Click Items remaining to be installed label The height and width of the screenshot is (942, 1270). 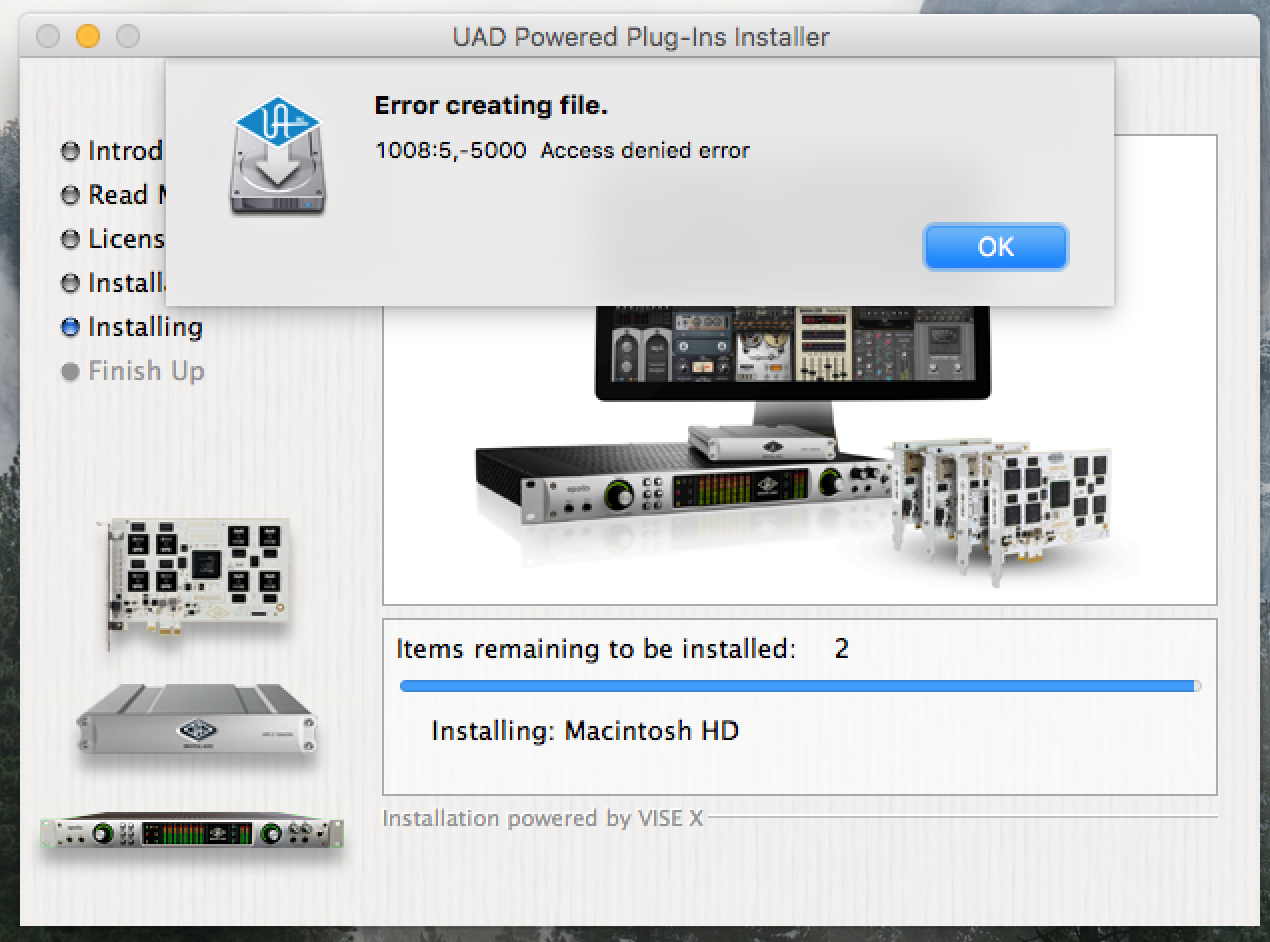tap(596, 649)
